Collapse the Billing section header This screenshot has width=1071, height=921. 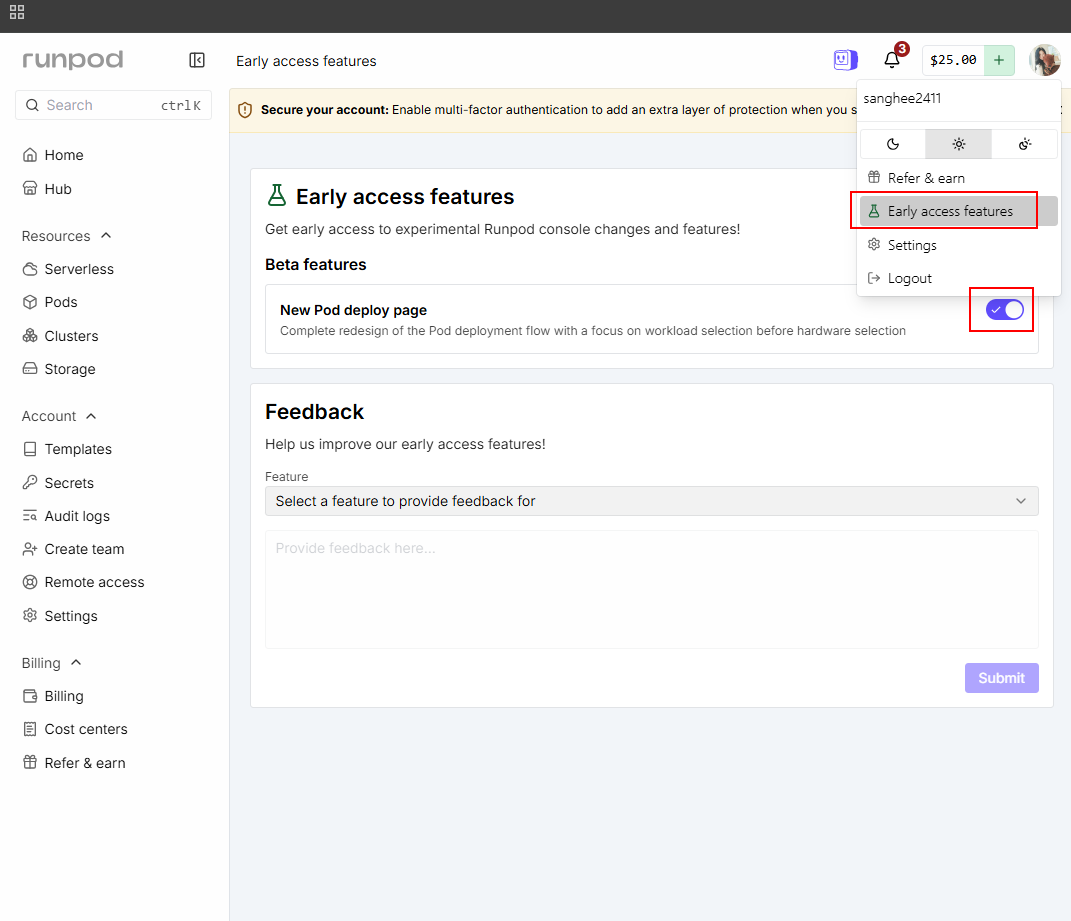(52, 663)
